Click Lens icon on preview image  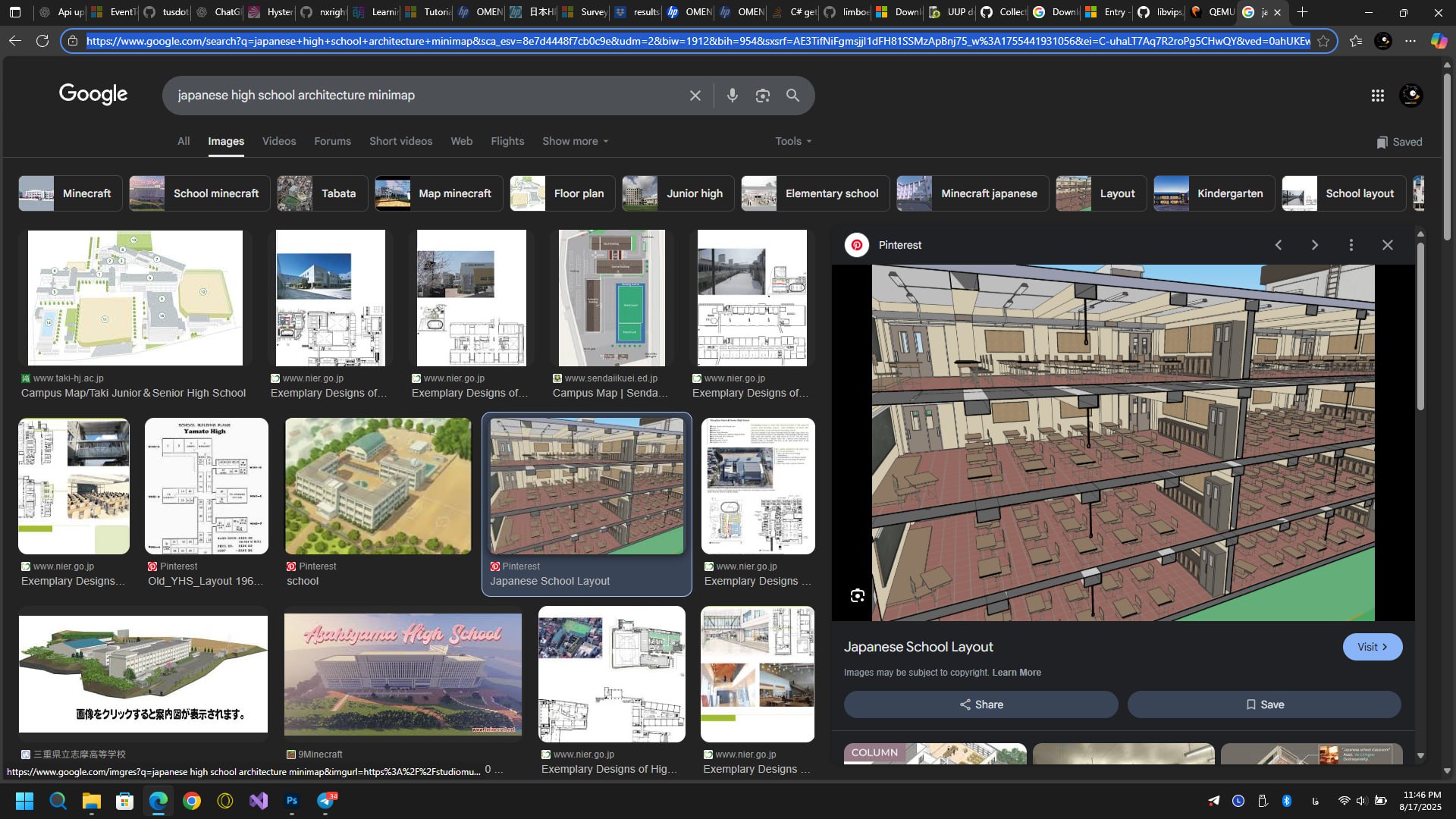(x=857, y=596)
